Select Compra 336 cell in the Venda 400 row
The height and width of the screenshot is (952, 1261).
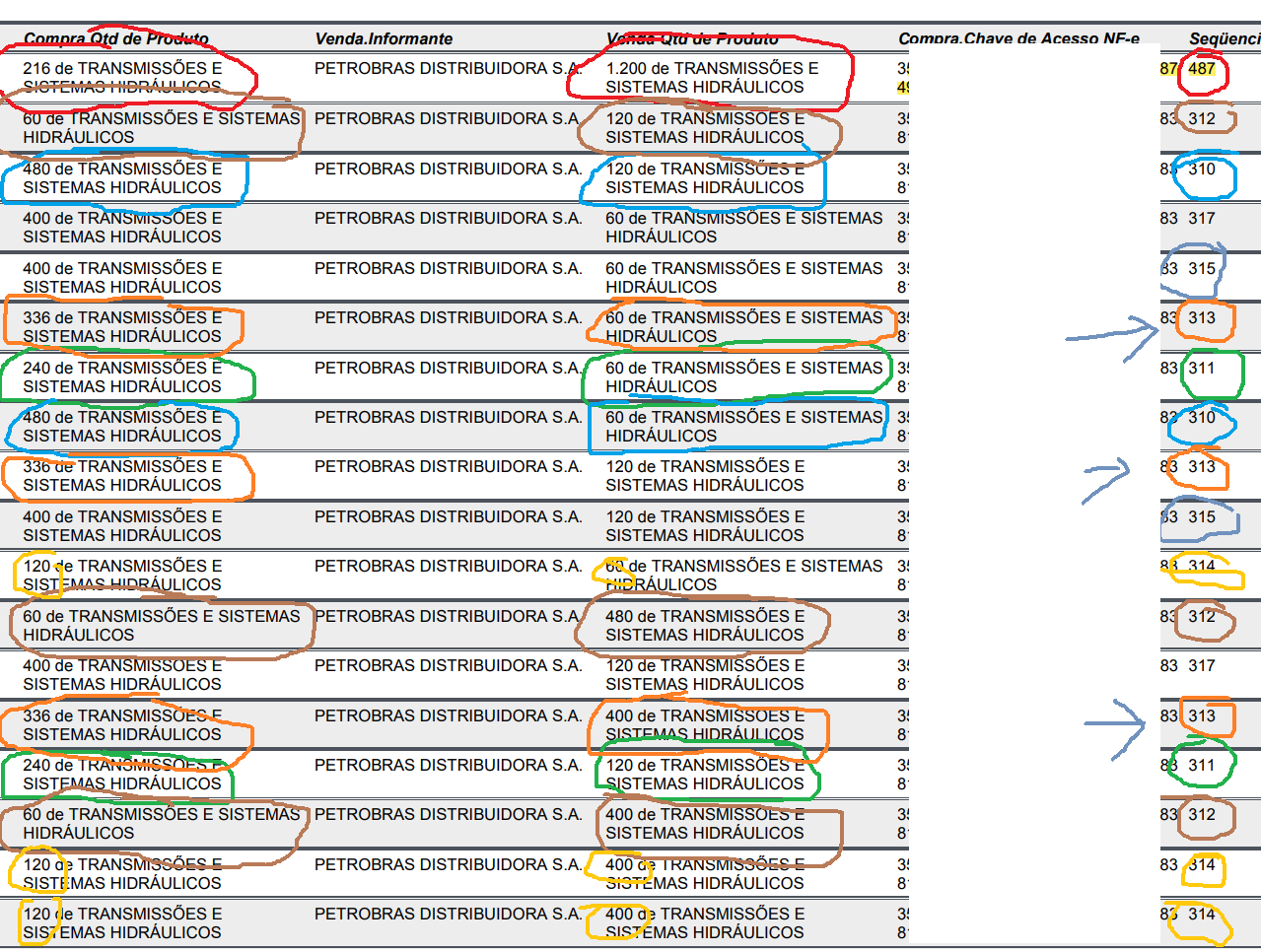coord(122,724)
